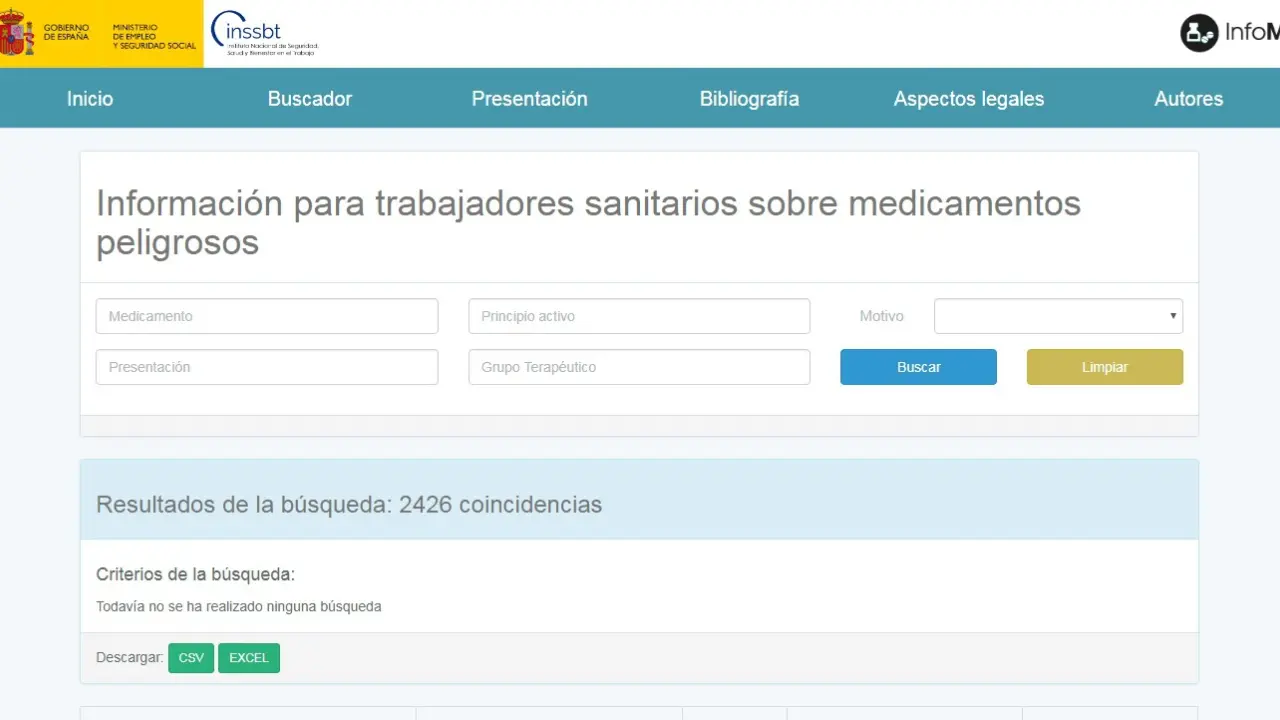Click the InfoMep logo icon

tap(1198, 33)
